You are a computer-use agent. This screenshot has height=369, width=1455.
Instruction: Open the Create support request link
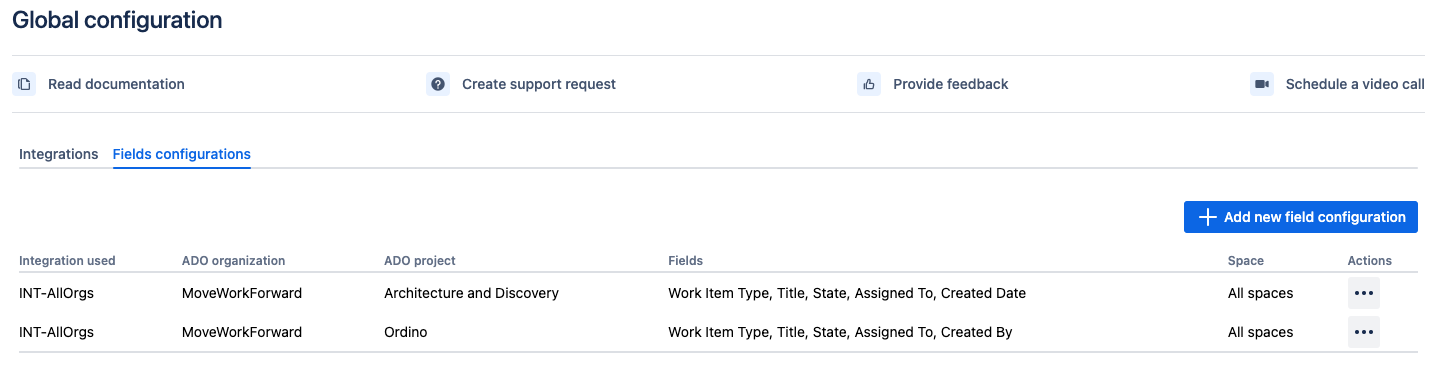[539, 84]
